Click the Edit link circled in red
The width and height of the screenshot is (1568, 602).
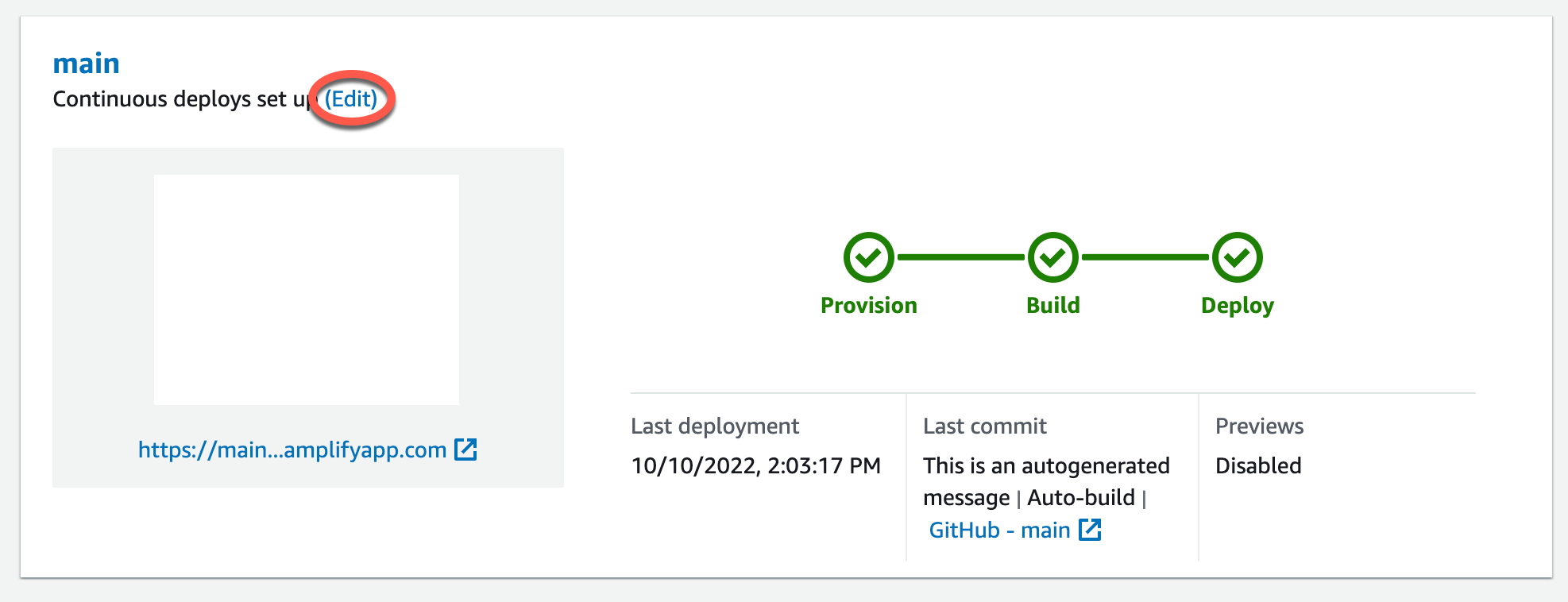[x=350, y=98]
